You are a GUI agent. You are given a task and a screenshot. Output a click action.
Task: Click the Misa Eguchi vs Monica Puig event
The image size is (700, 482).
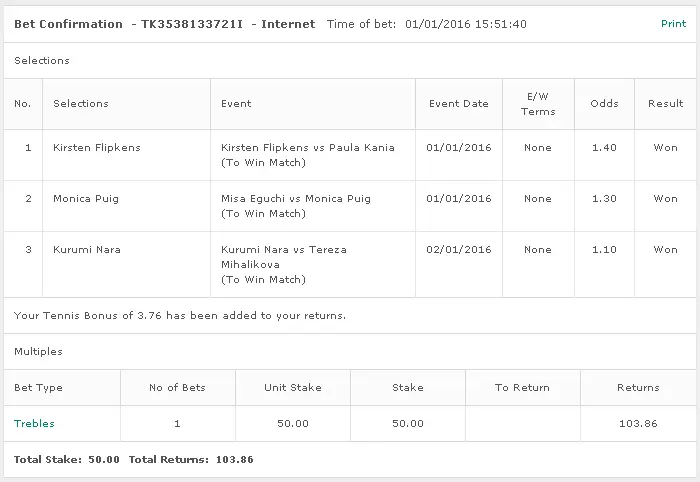[295, 198]
